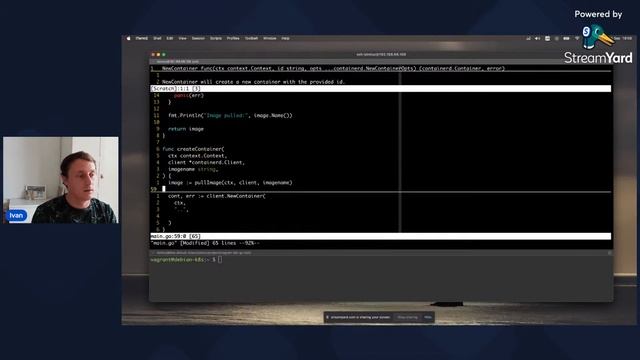Click the line 'ctx context.Context,'
This screenshot has width=640, height=360.
pos(197,156)
